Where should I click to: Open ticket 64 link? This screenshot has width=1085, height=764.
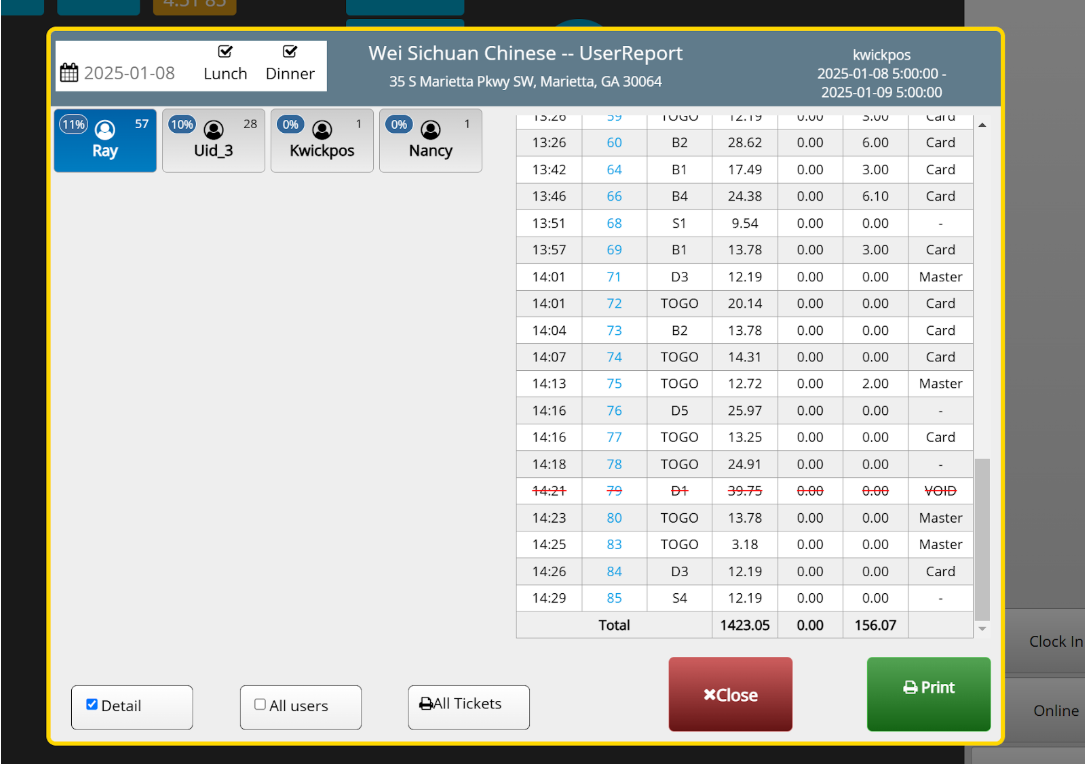tap(614, 170)
